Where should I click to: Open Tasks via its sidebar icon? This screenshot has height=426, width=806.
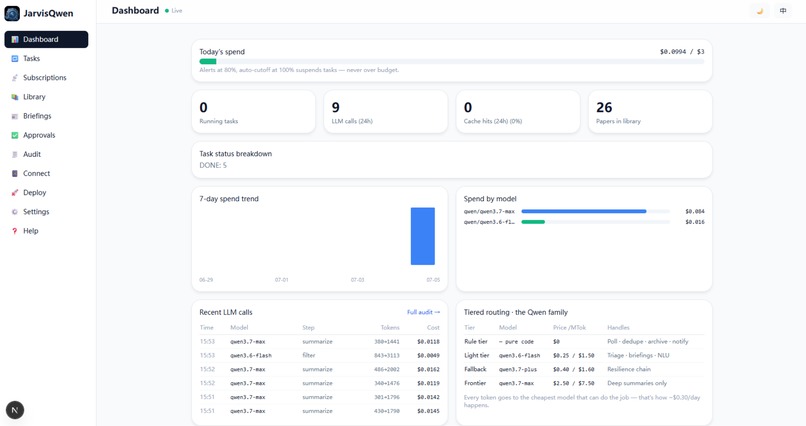tap(15, 59)
